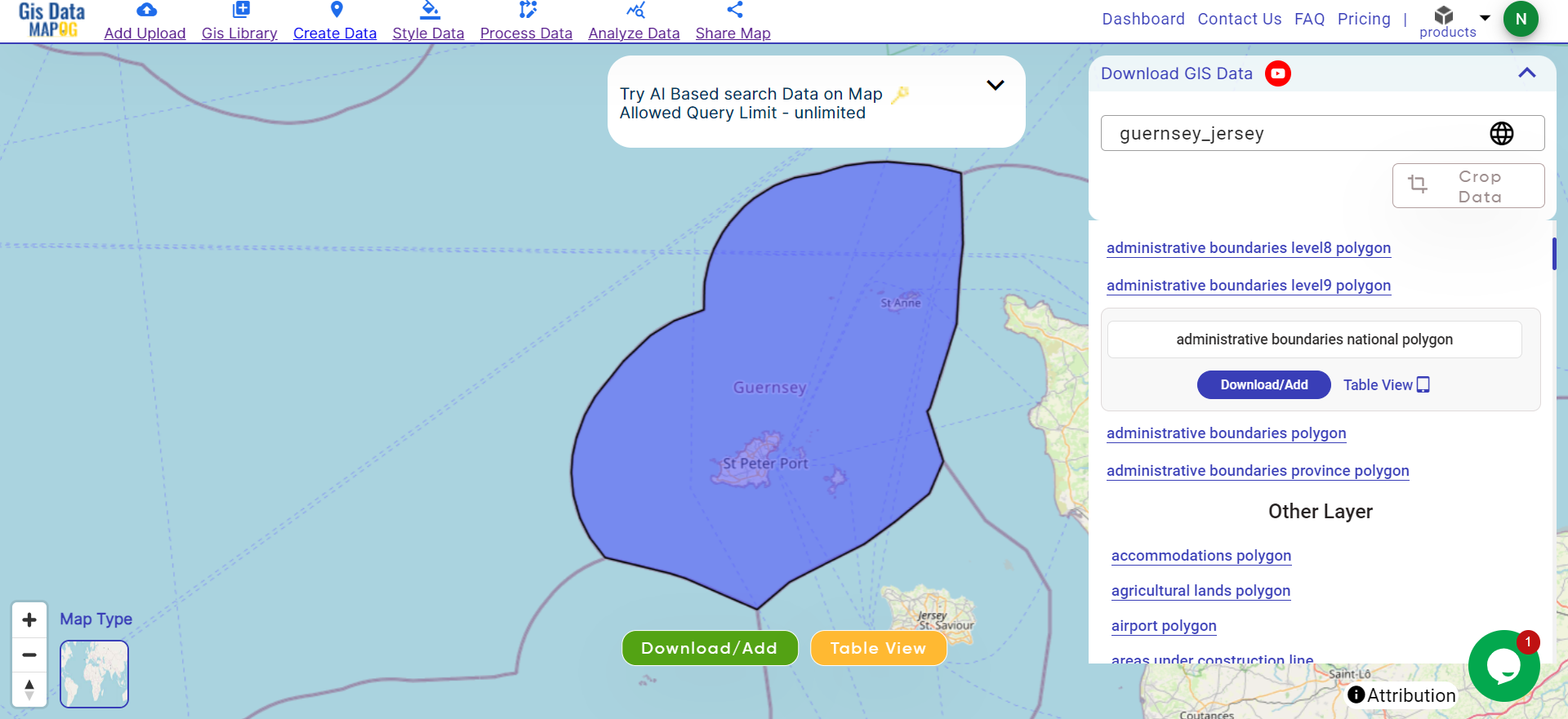Viewport: 1568px width, 719px height.
Task: Open Analyze Data menu
Action: point(634,33)
